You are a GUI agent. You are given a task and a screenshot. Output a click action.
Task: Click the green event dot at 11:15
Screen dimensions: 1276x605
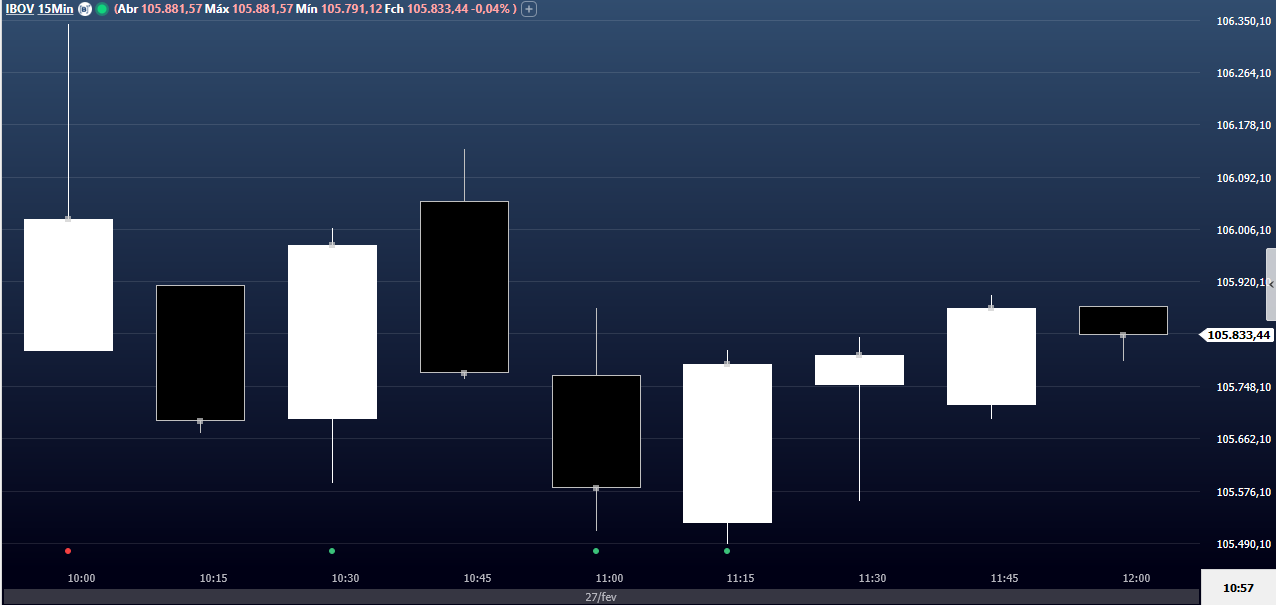coord(727,551)
